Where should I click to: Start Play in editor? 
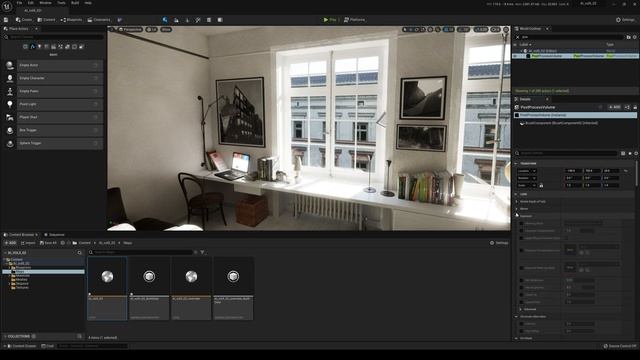[x=330, y=20]
